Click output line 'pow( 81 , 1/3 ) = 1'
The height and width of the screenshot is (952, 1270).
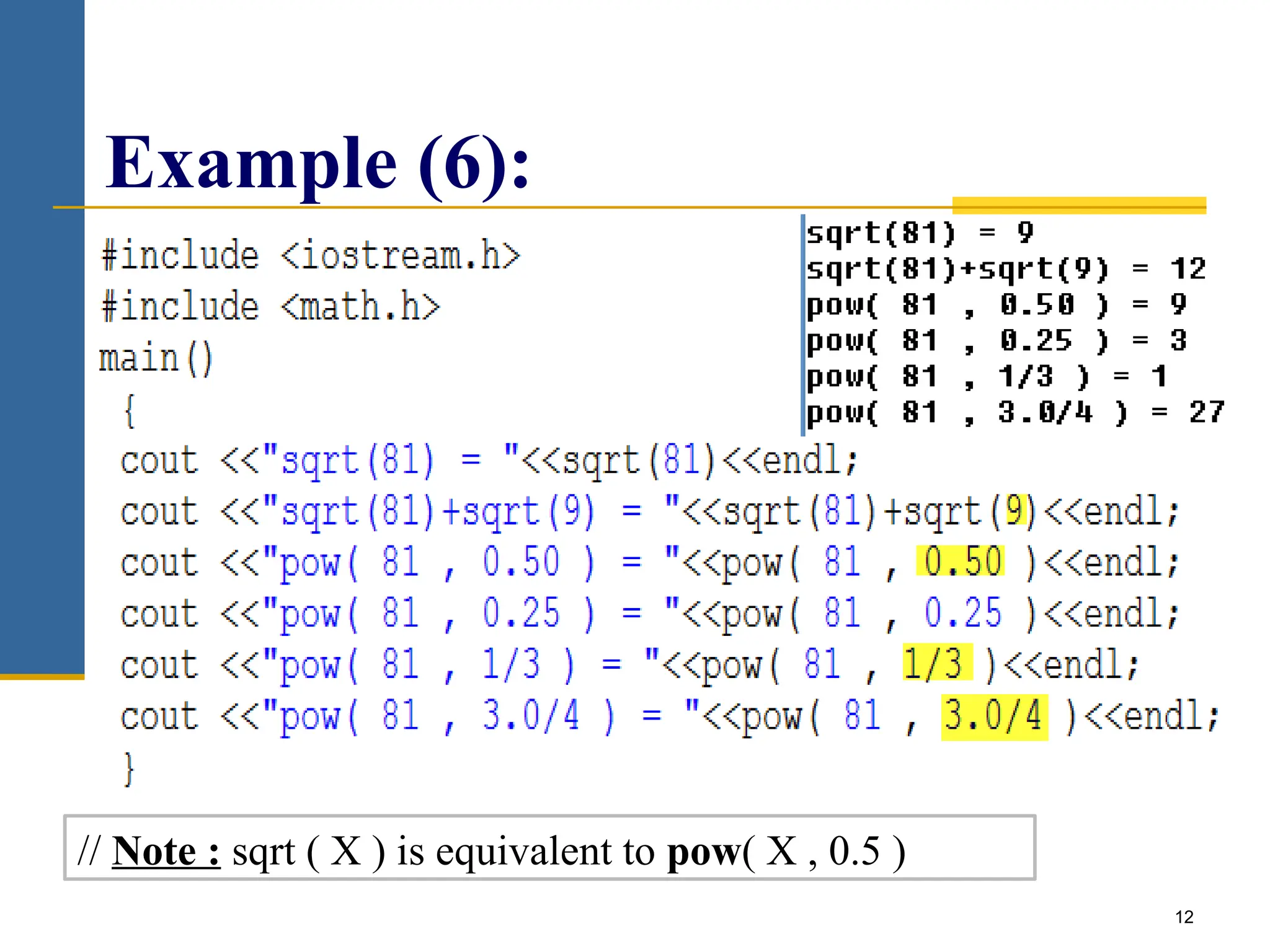point(987,377)
